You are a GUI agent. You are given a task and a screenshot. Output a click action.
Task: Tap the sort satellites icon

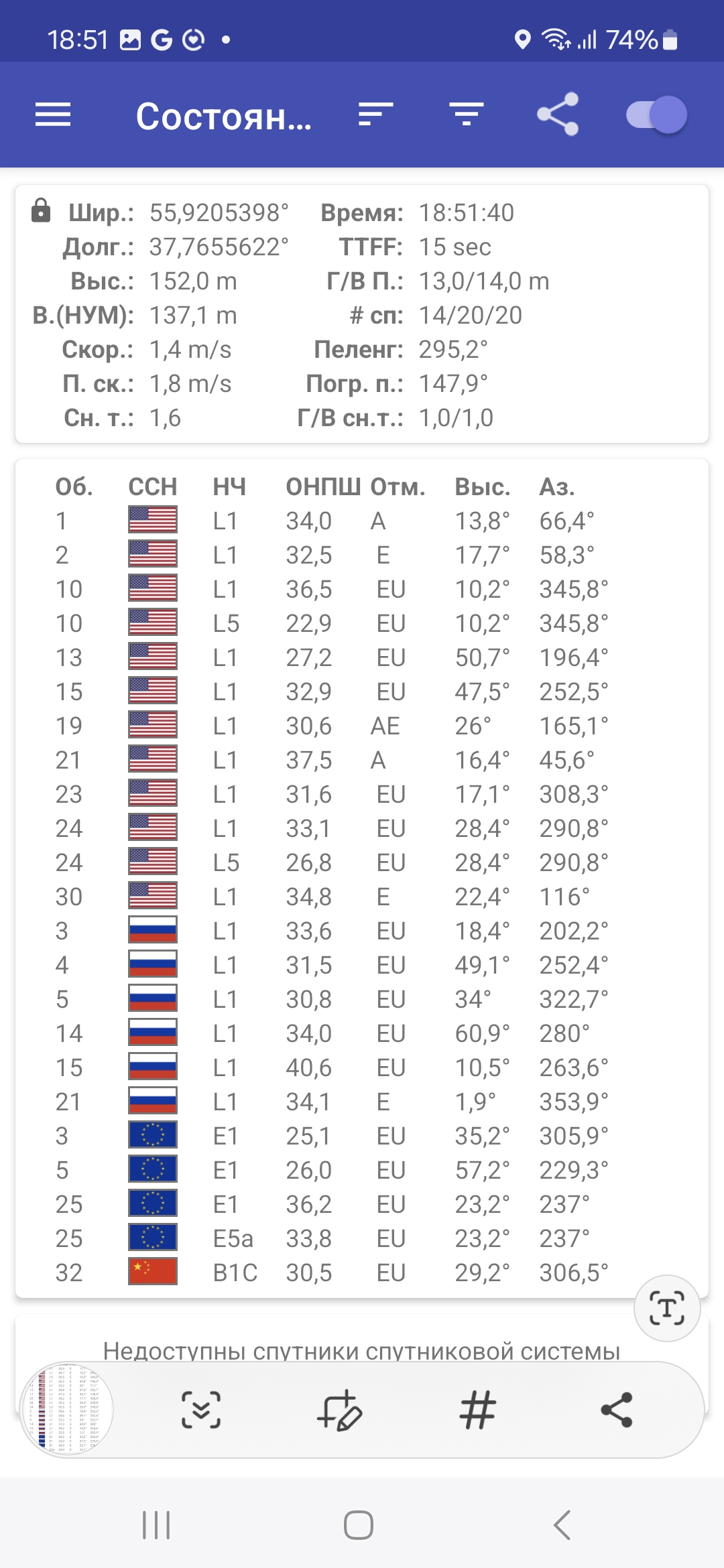pos(375,115)
